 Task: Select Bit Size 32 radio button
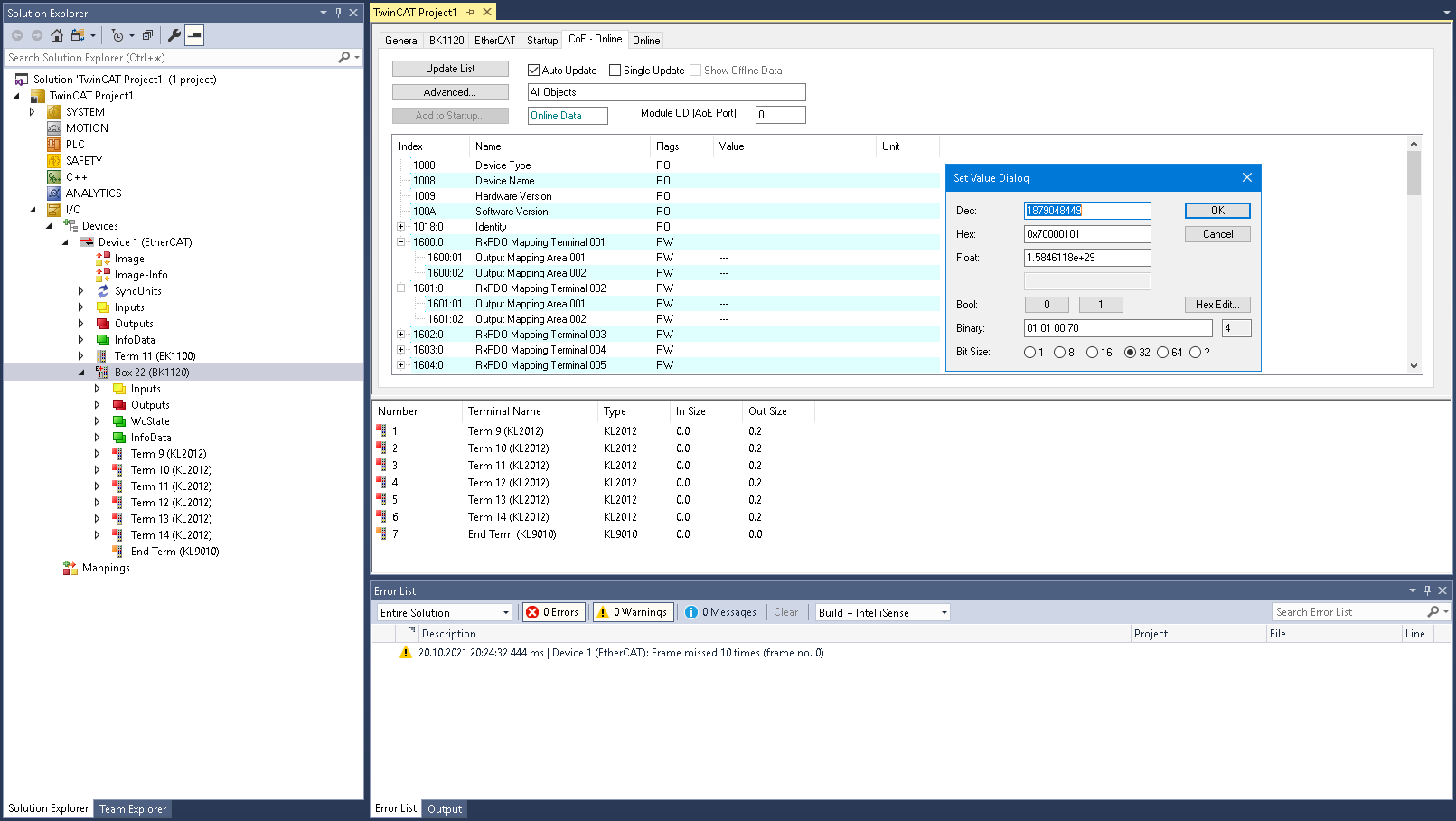pos(1130,353)
